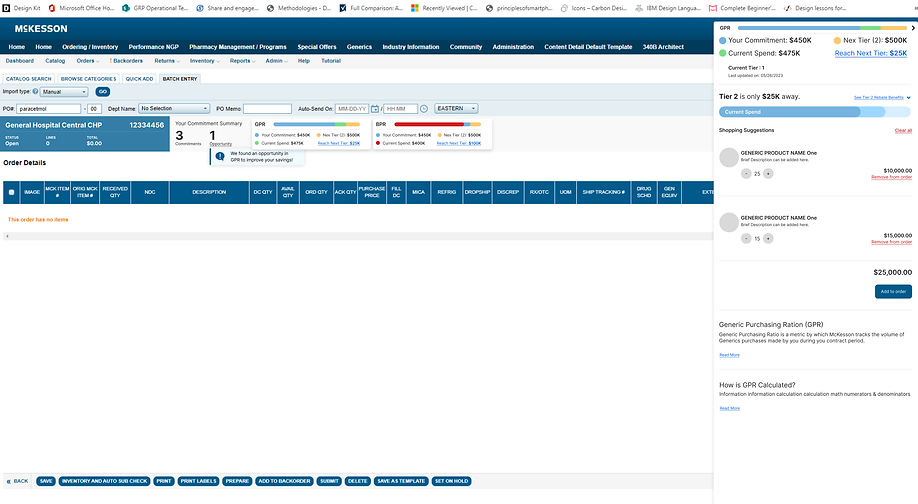This screenshot has width=918, height=504.
Task: Expand the Inventory submenu
Action: point(204,61)
